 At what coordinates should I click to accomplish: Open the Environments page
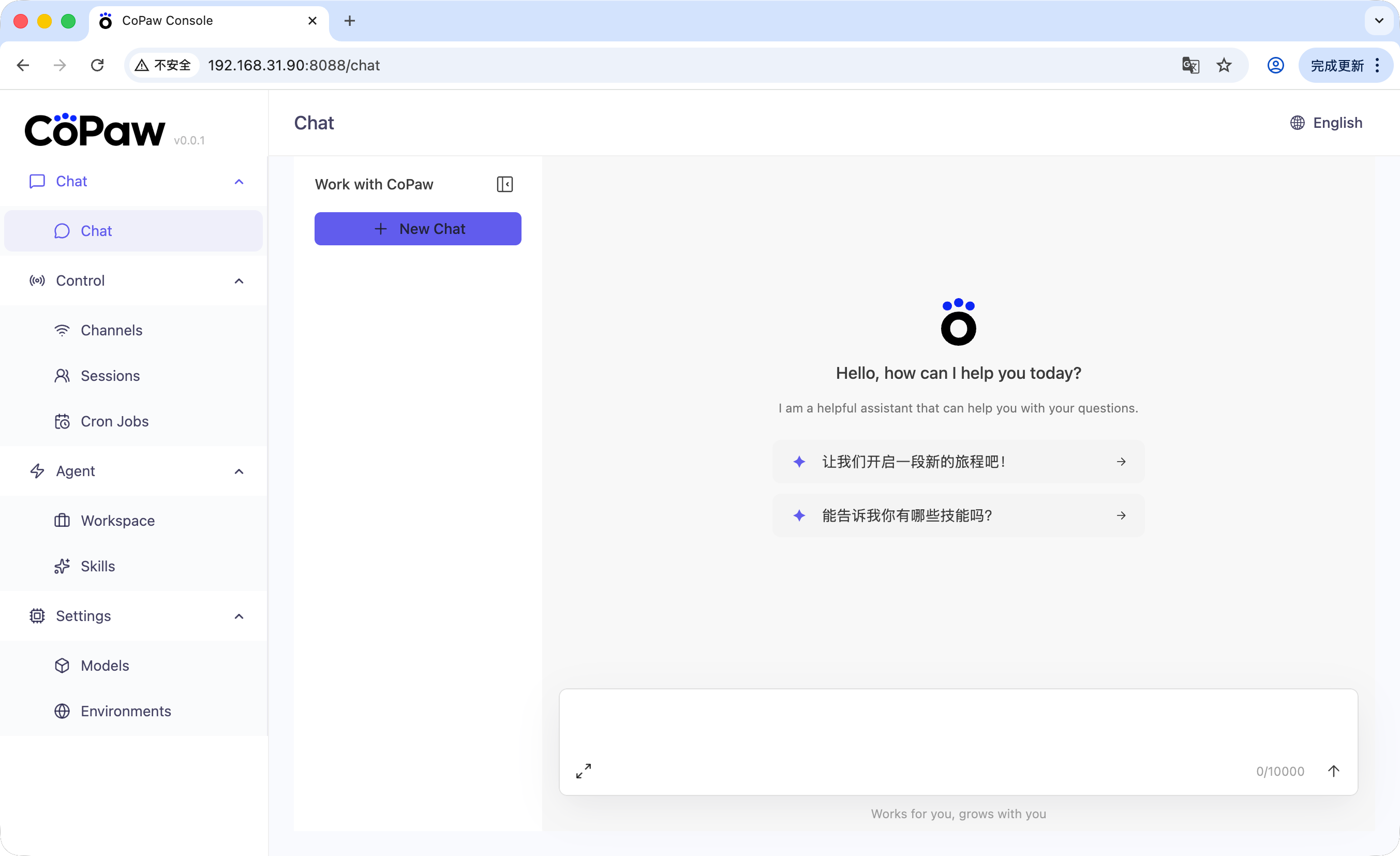tap(126, 711)
